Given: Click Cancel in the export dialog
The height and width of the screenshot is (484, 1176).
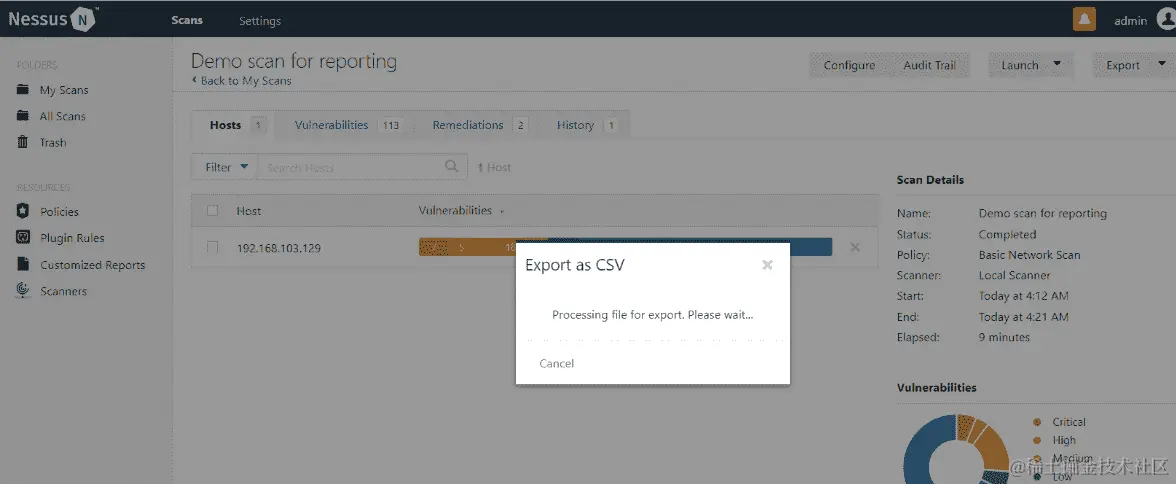Looking at the screenshot, I should (556, 363).
